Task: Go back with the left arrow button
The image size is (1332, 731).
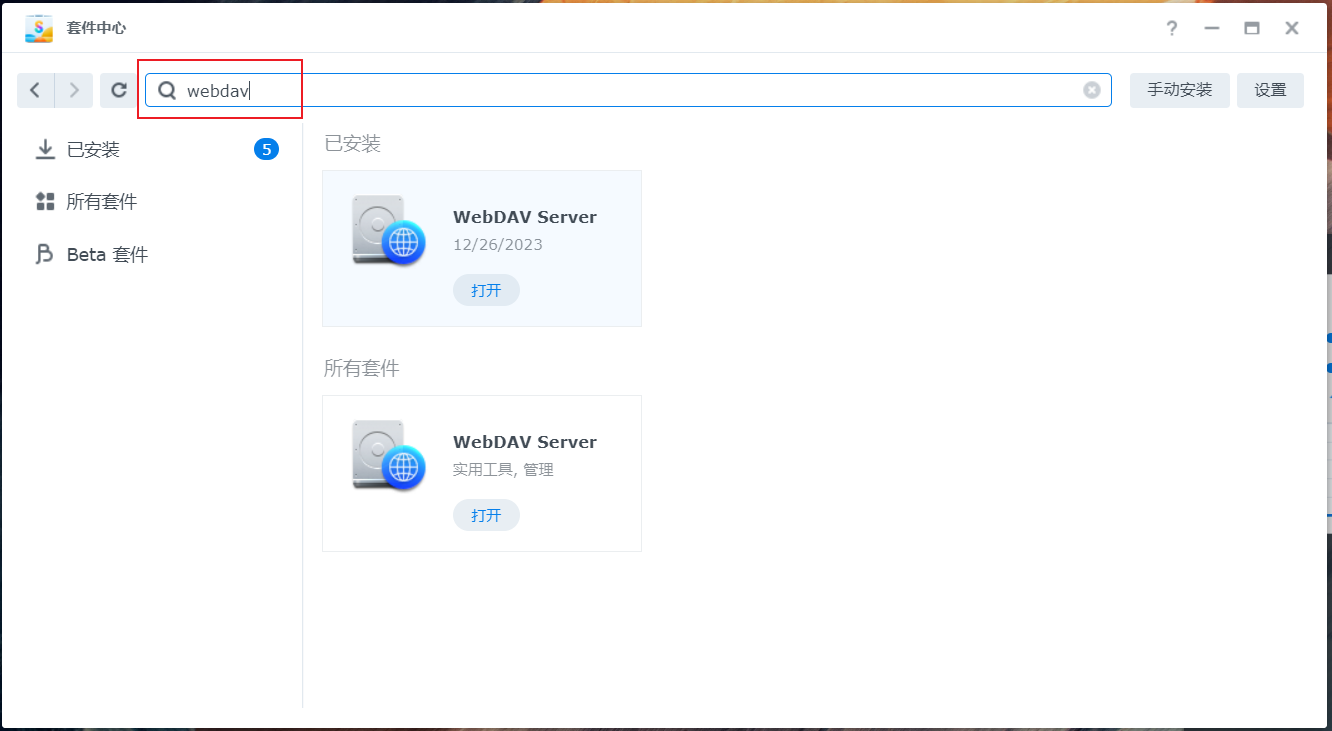Action: point(36,90)
